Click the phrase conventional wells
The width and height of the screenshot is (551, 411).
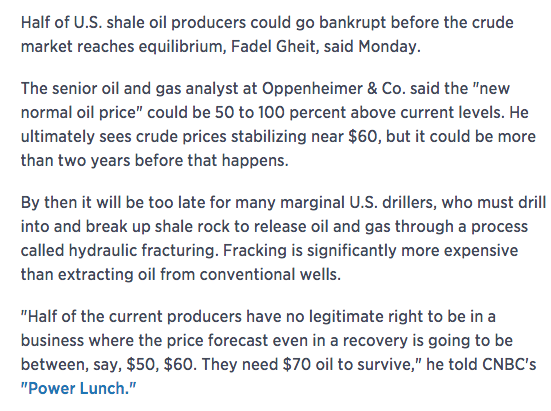(x=270, y=274)
